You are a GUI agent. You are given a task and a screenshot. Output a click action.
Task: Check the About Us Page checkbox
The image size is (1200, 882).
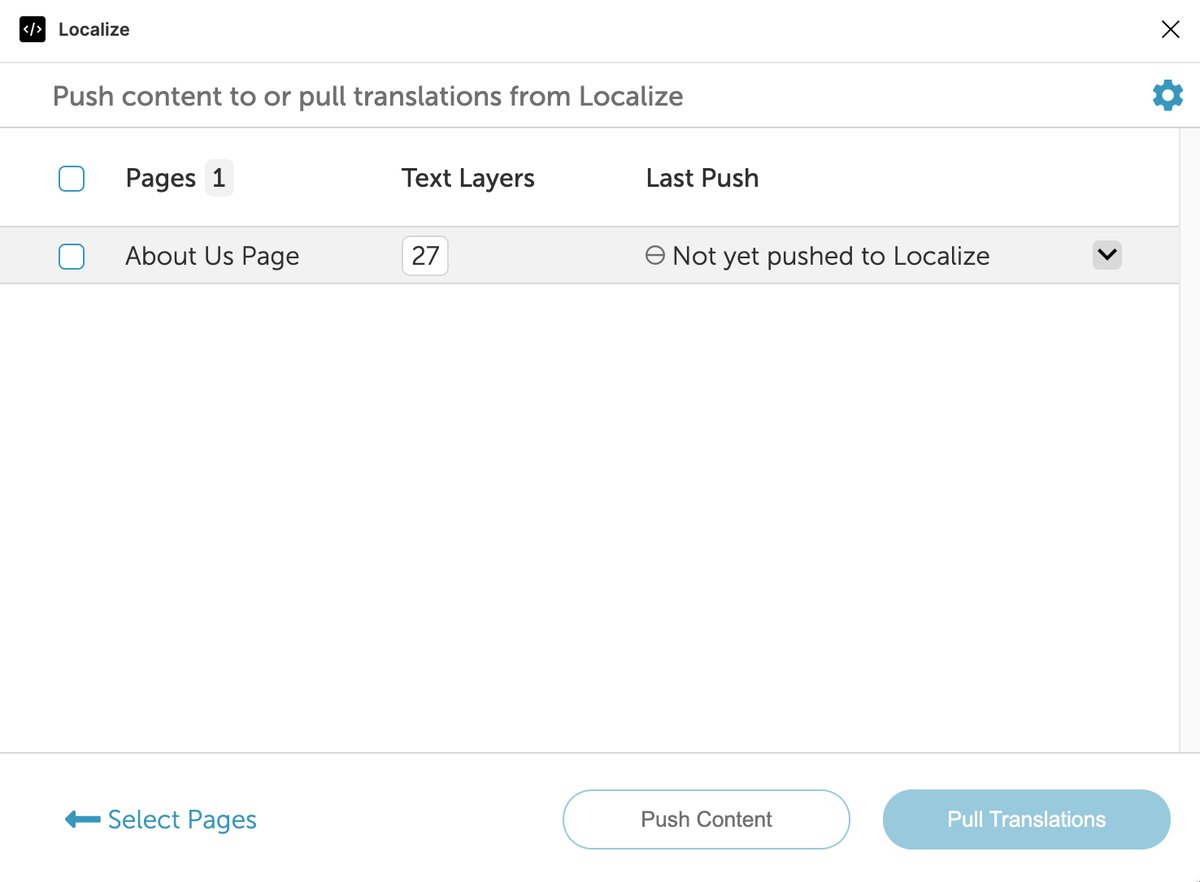pos(71,257)
